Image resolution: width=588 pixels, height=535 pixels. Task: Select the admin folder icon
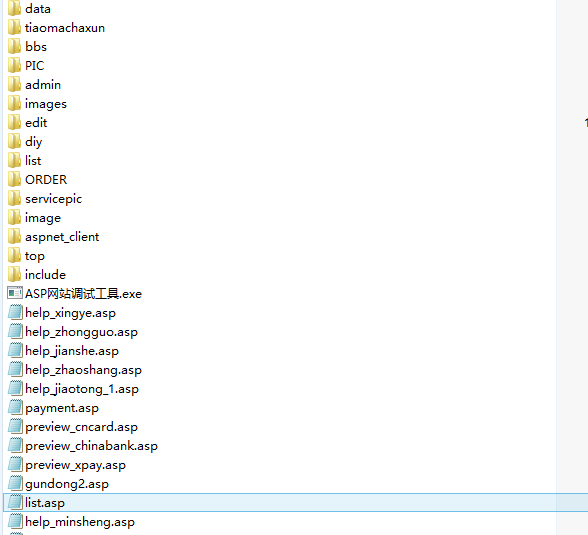pyautogui.click(x=14, y=84)
